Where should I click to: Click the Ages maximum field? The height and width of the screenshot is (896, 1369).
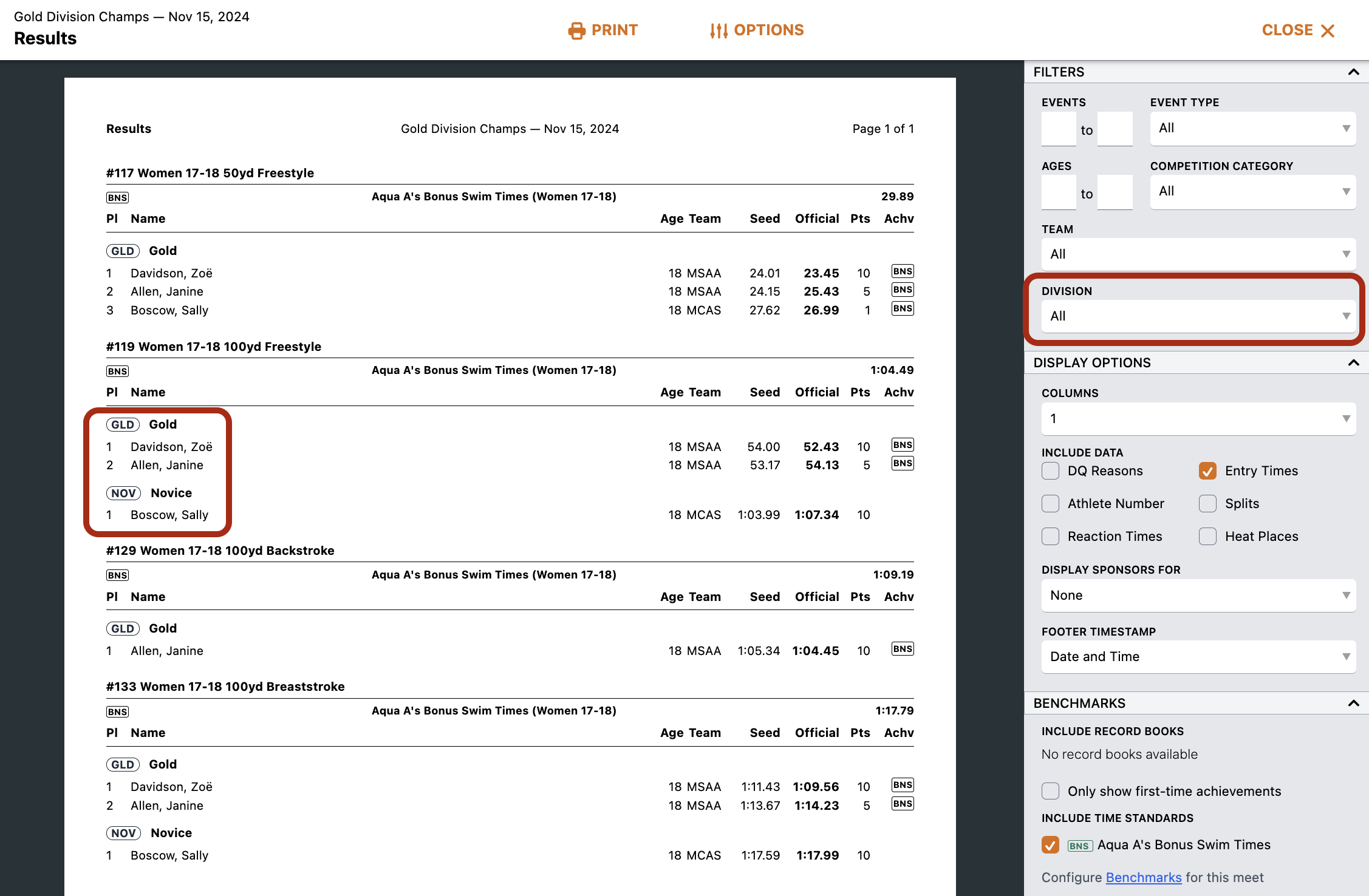tap(1115, 192)
